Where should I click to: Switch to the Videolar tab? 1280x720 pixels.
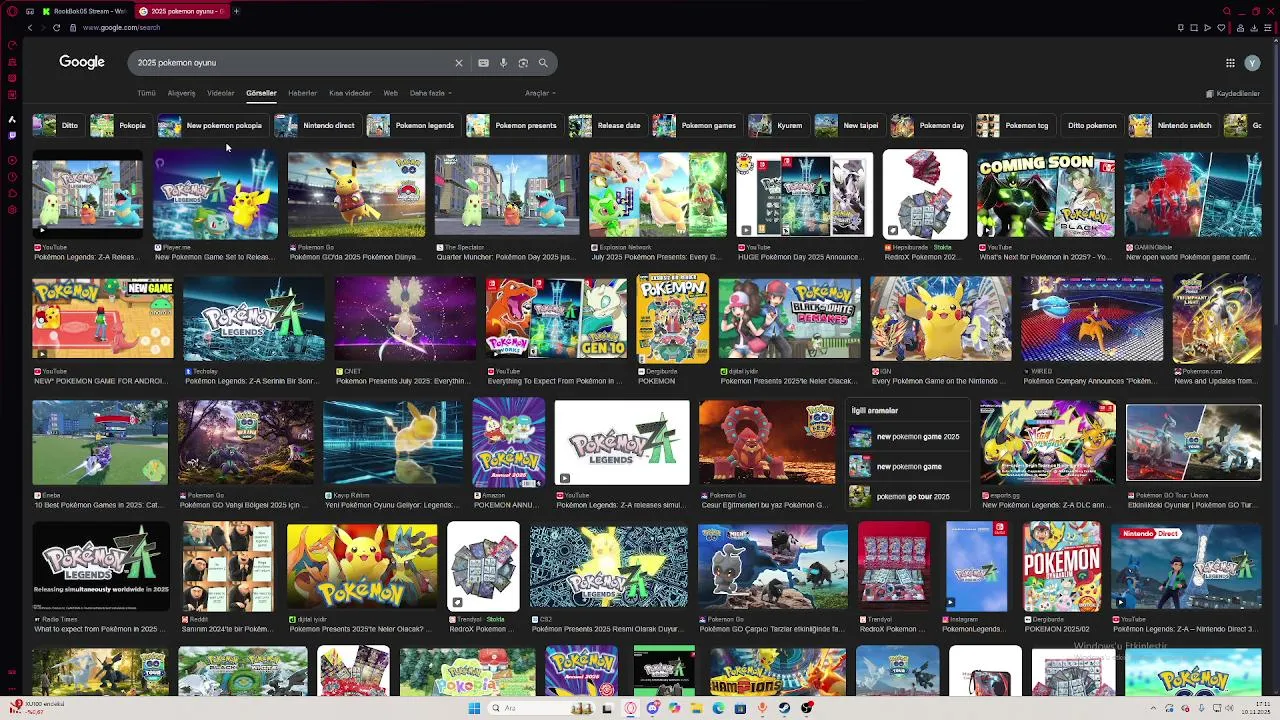(220, 93)
